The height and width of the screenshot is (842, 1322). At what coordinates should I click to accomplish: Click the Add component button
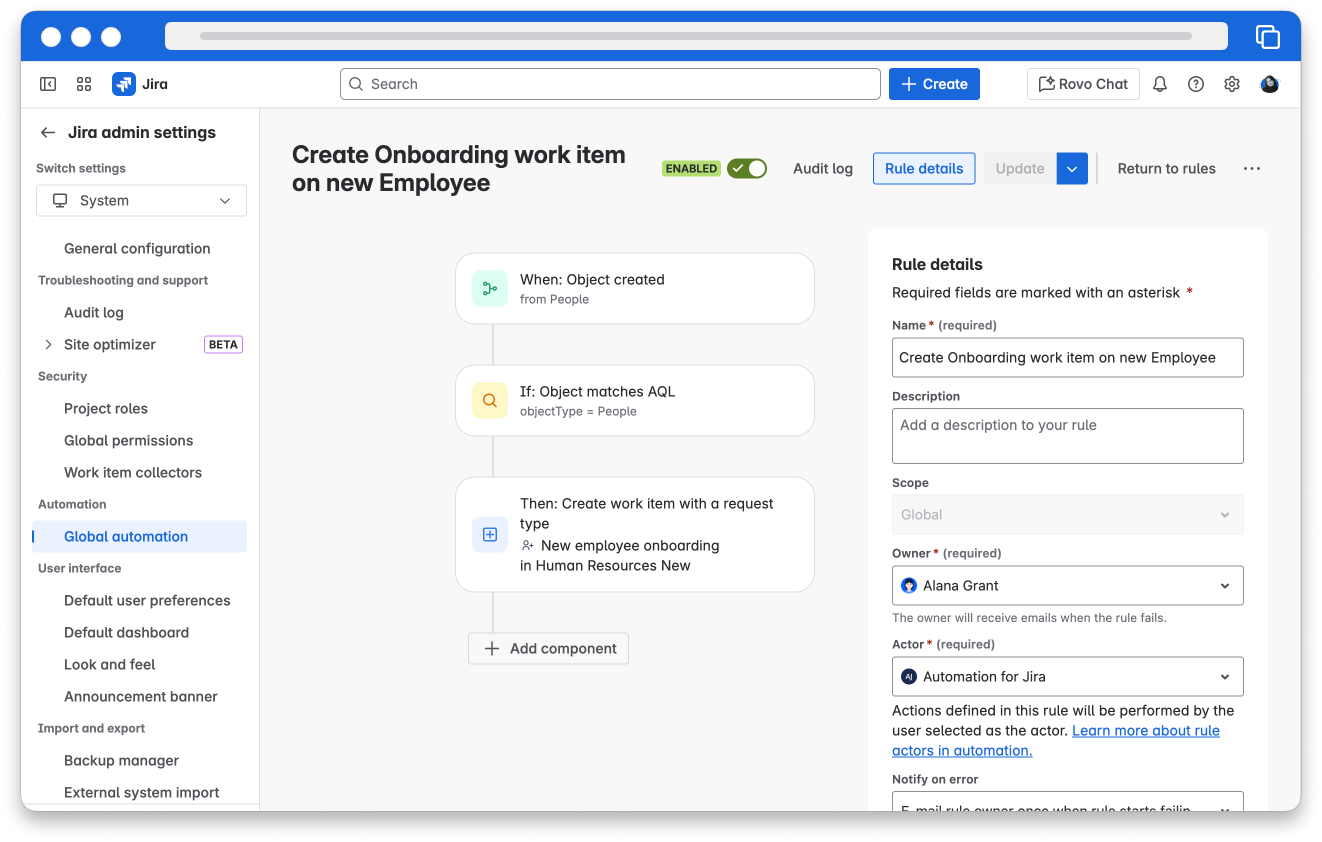click(x=548, y=649)
